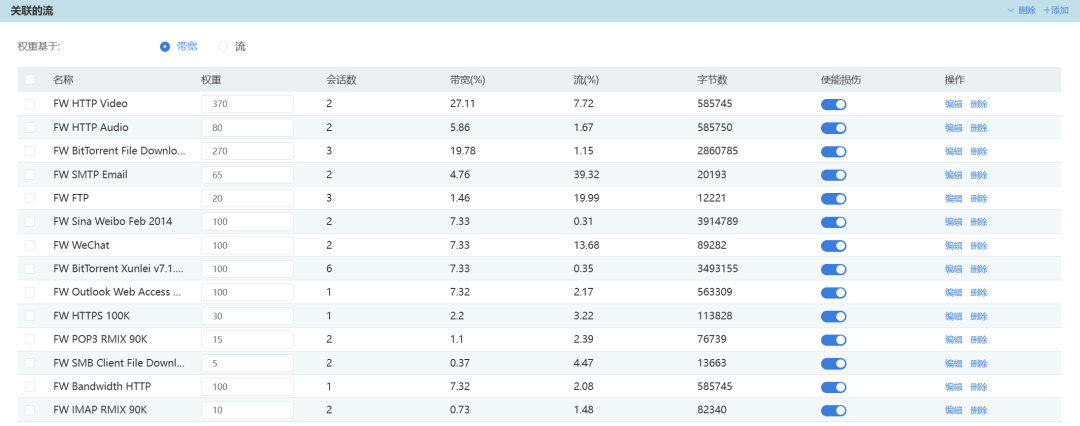Delete the FW Bandwidth HTTP row
Viewport: 1080px width, 426px height.
click(978, 387)
